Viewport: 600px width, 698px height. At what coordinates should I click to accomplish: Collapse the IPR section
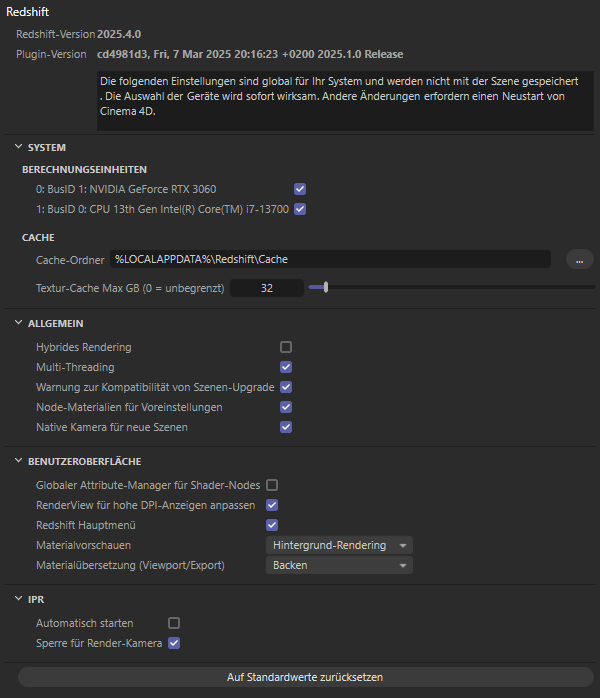[x=18, y=599]
